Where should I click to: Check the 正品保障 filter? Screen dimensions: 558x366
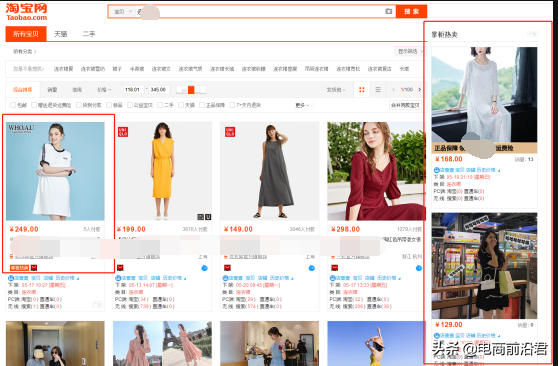coord(202,105)
